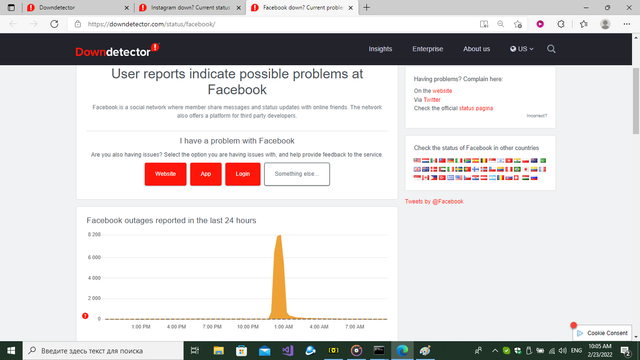Open the About us menu item
The image size is (640, 360).
[x=476, y=49]
